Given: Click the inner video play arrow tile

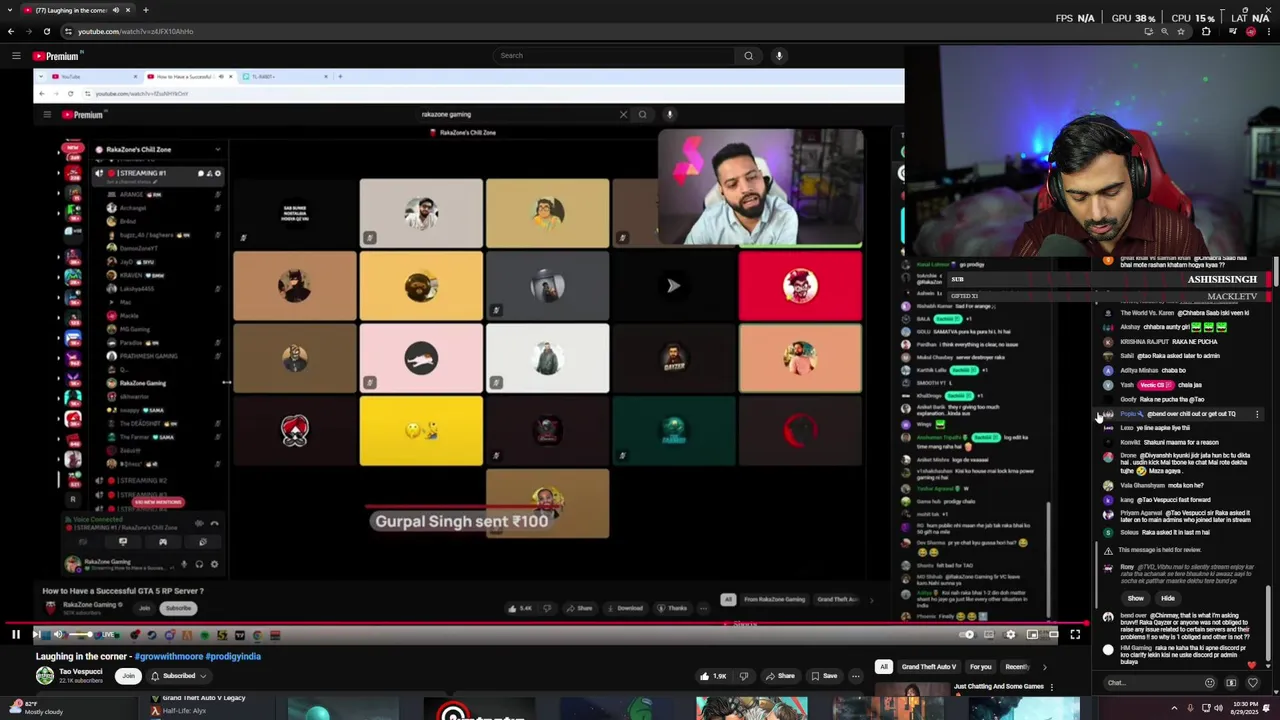Looking at the screenshot, I should tap(673, 286).
